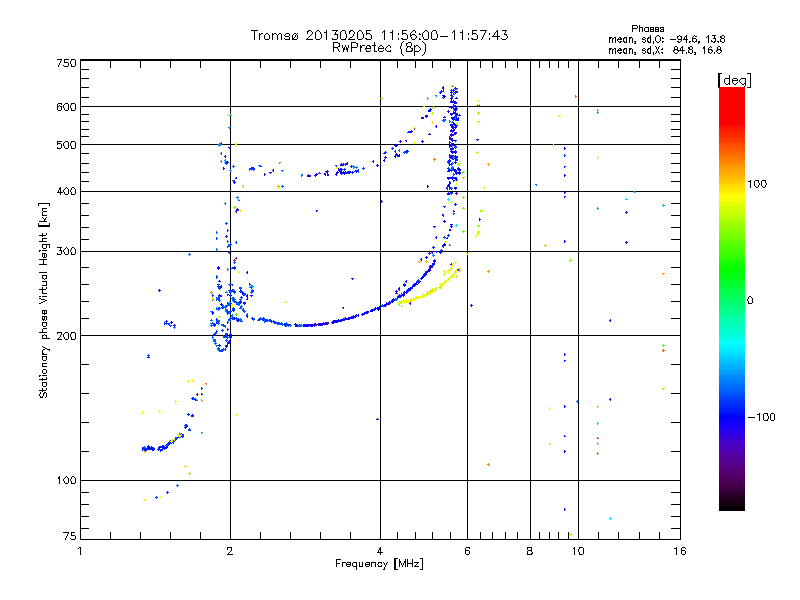Click the x-axis tick label '4'

tap(380, 551)
